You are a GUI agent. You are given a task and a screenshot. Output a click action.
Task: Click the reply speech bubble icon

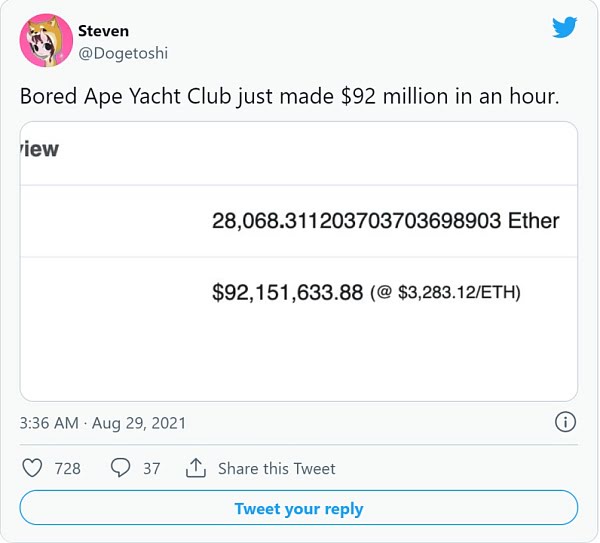(x=121, y=468)
